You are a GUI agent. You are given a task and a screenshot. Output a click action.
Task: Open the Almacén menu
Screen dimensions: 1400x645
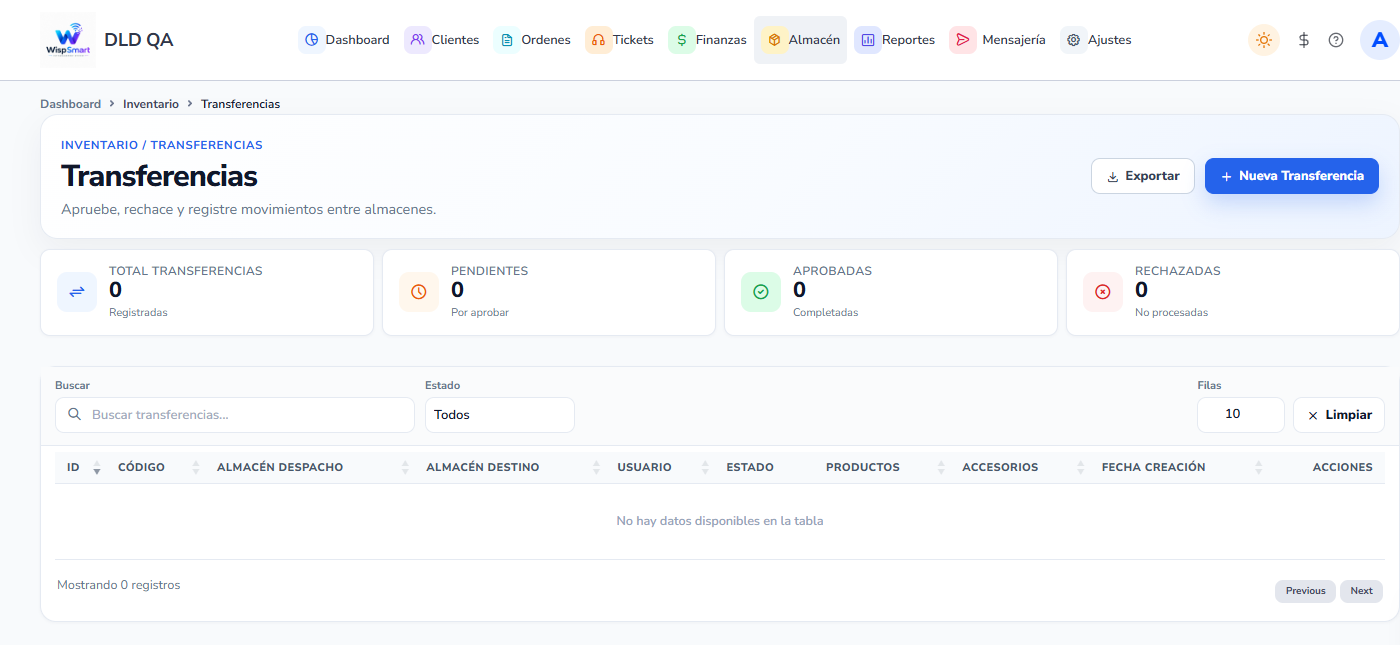tap(801, 40)
